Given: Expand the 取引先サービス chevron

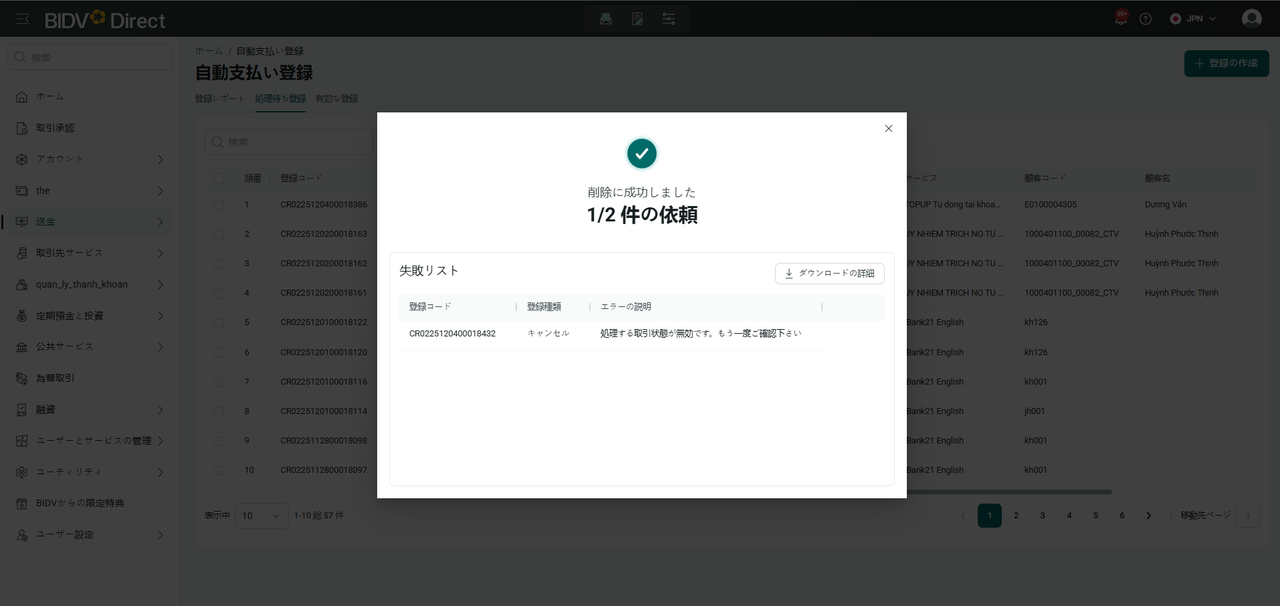Looking at the screenshot, I should 160,253.
